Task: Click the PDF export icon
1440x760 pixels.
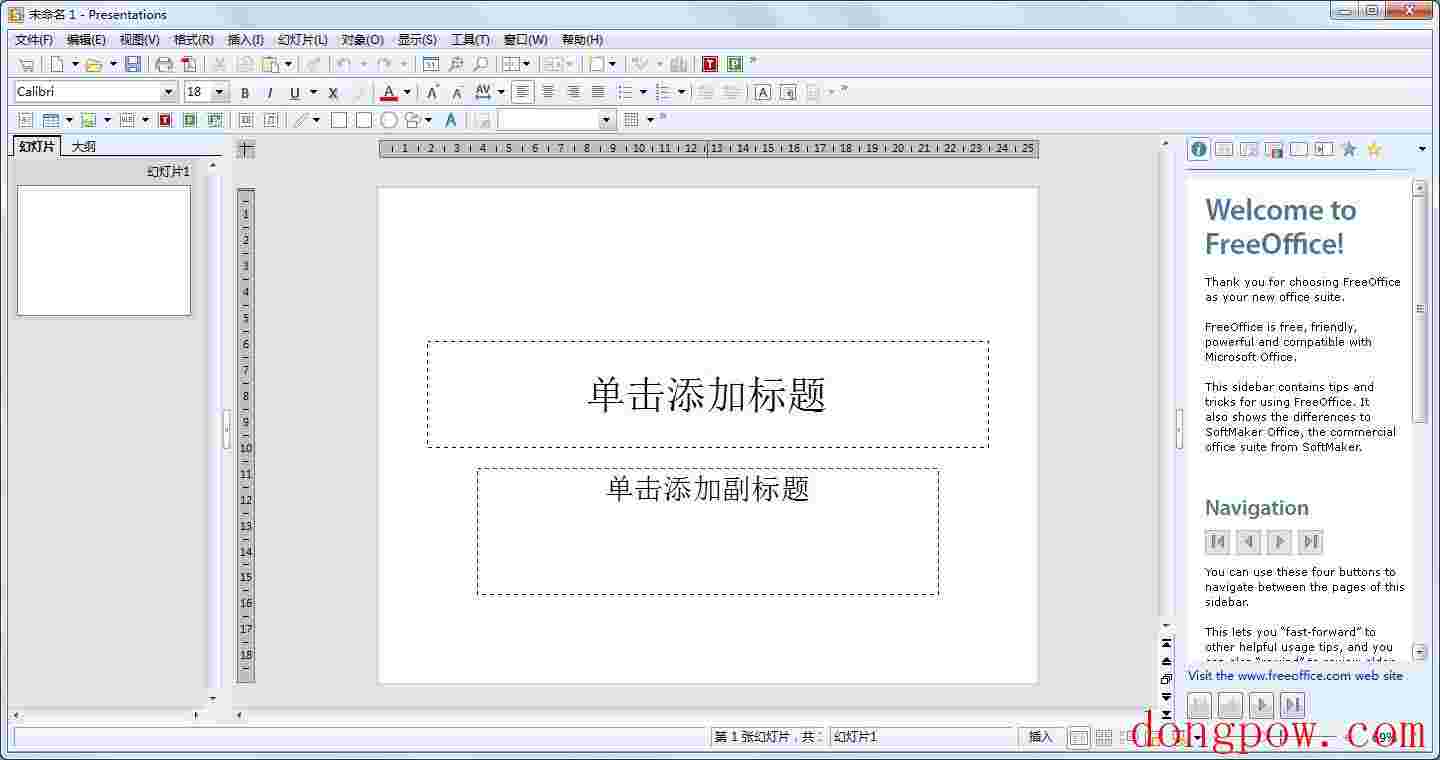Action: 188,64
